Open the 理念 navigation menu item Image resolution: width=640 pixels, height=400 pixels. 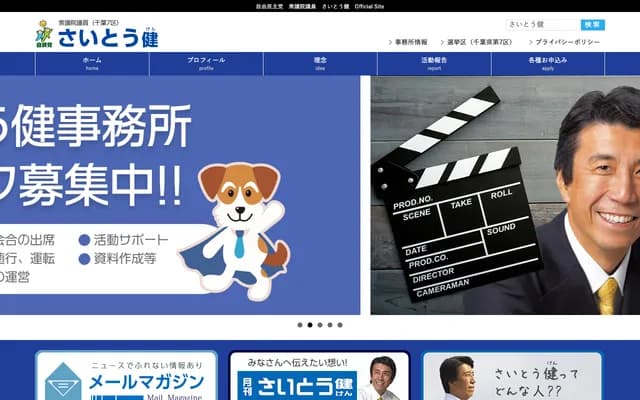click(x=320, y=63)
